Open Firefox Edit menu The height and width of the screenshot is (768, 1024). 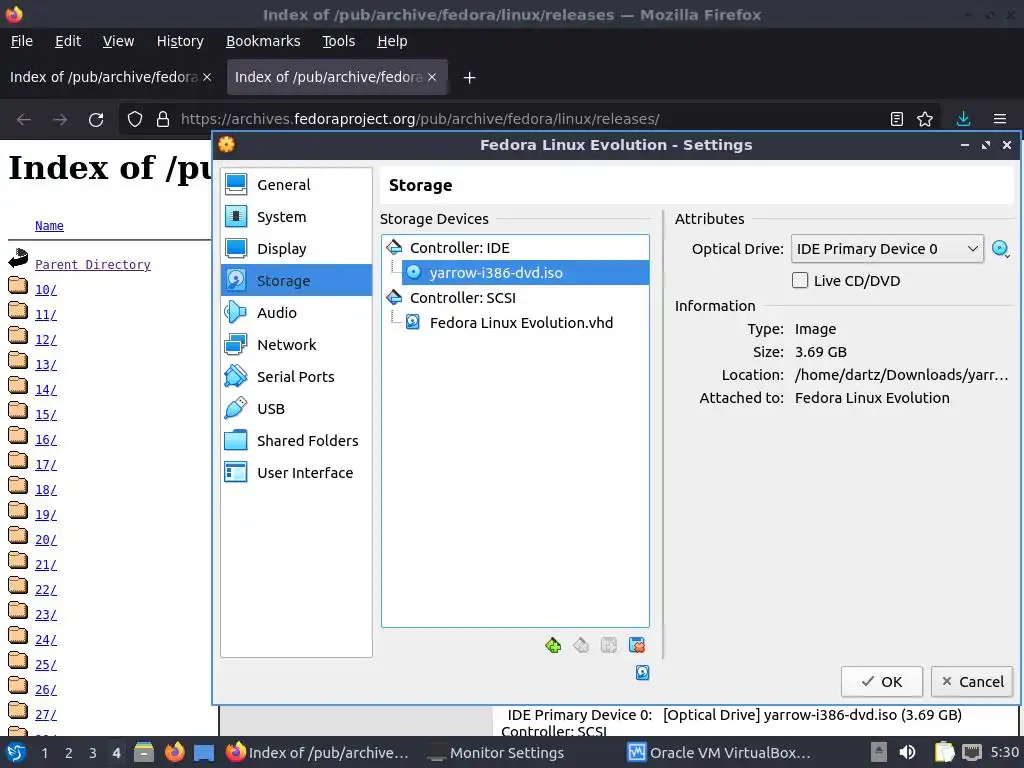pos(68,41)
